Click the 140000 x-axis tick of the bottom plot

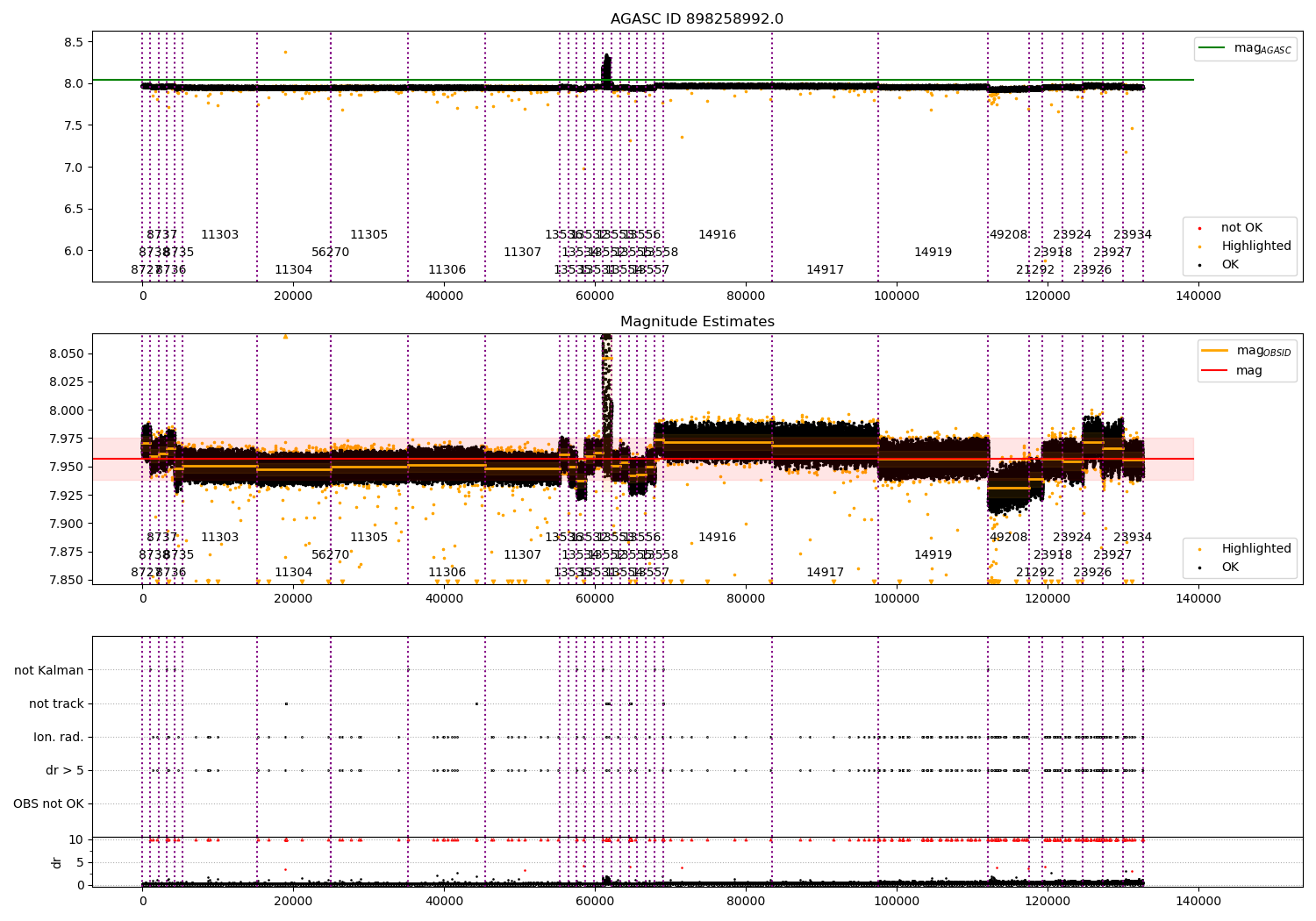(x=1198, y=901)
